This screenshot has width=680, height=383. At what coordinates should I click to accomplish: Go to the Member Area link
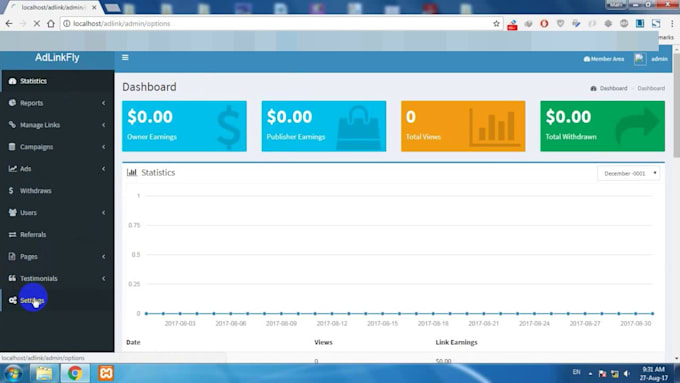(604, 59)
